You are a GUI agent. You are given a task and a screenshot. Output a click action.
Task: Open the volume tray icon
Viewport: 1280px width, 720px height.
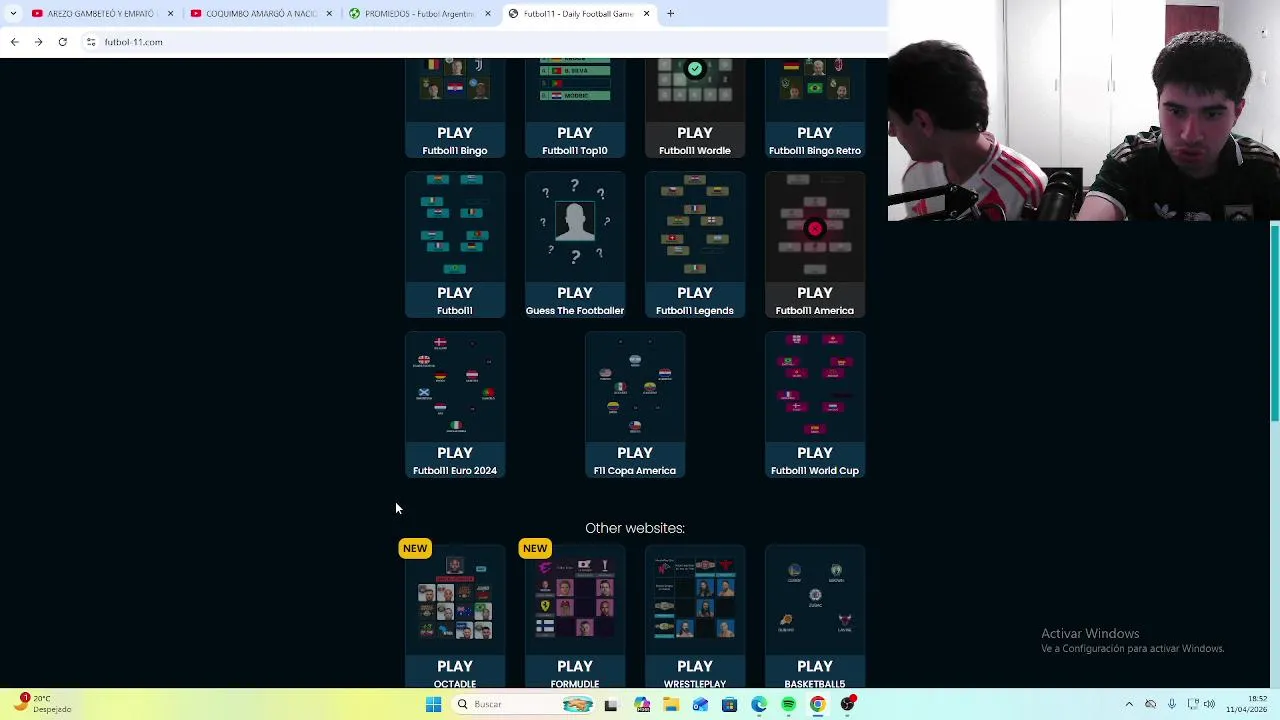click(x=1209, y=704)
